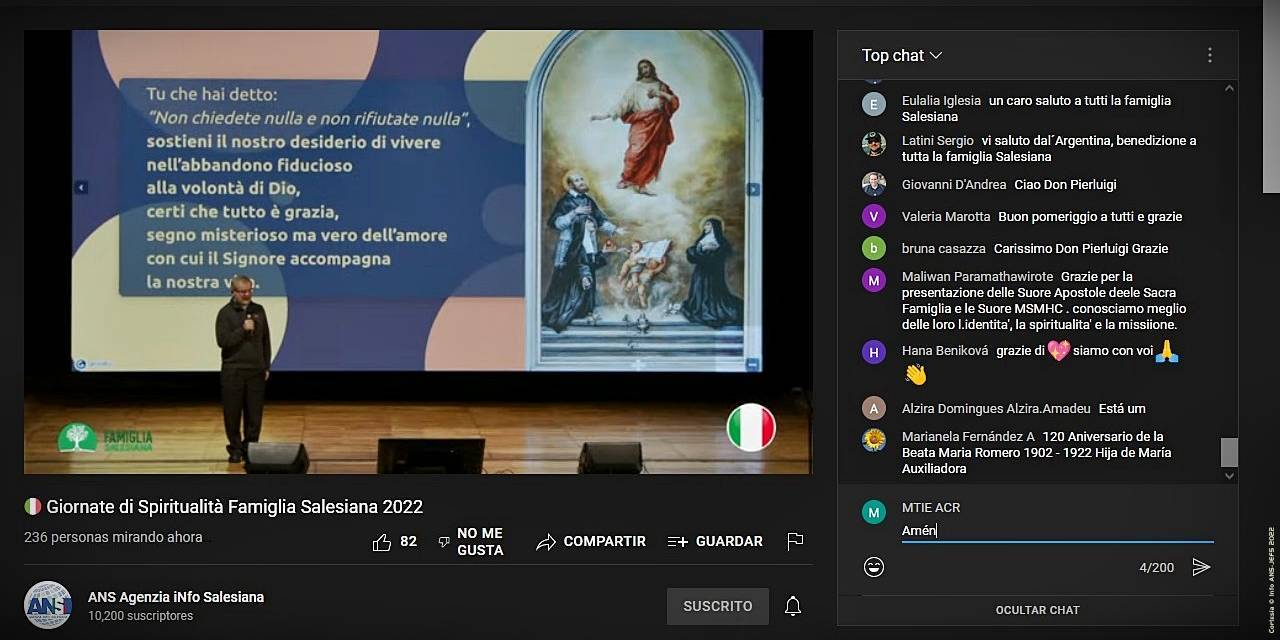
Task: Click the MTIE ACR name above input
Action: [931, 508]
